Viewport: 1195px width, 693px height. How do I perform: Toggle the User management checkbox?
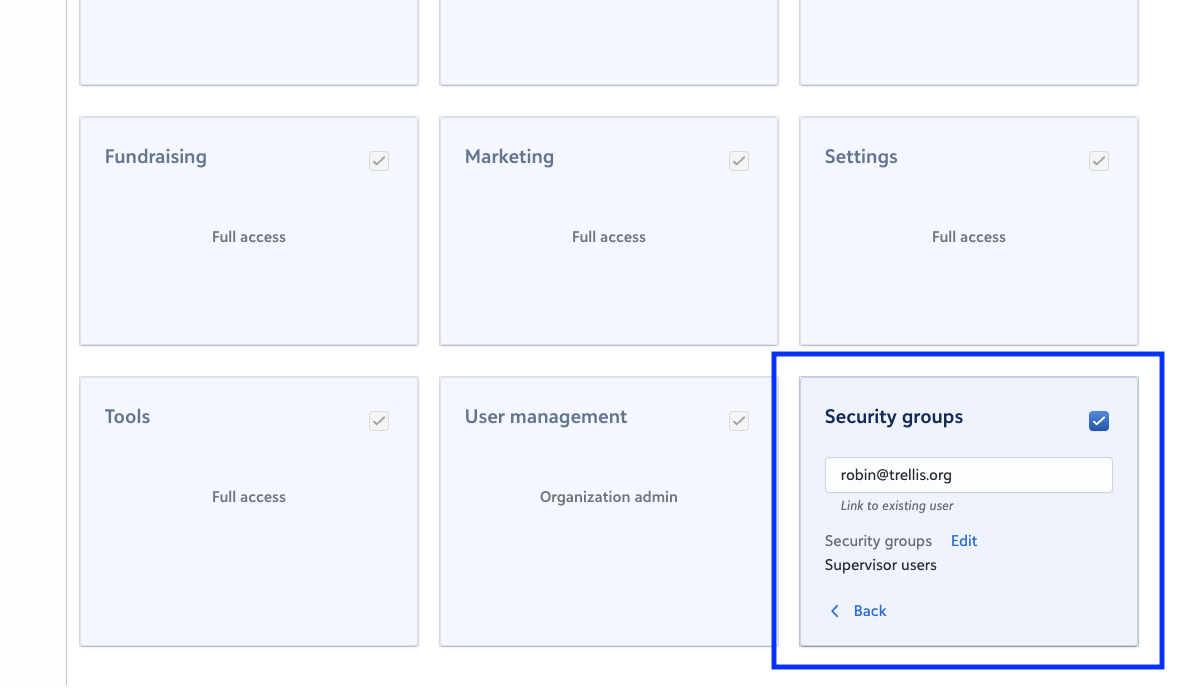click(x=739, y=421)
